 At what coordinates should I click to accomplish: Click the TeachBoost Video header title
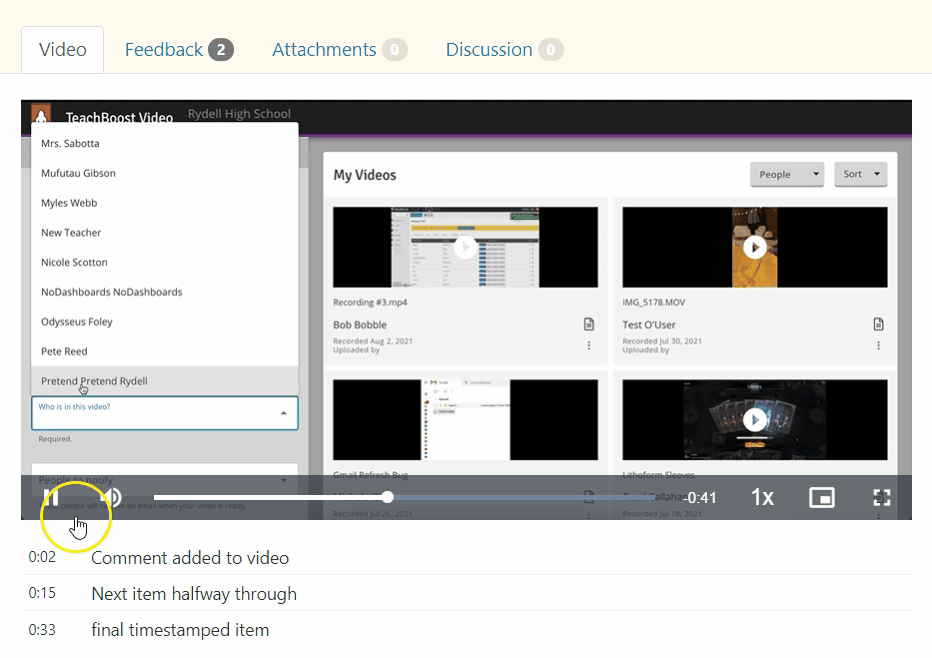click(119, 118)
